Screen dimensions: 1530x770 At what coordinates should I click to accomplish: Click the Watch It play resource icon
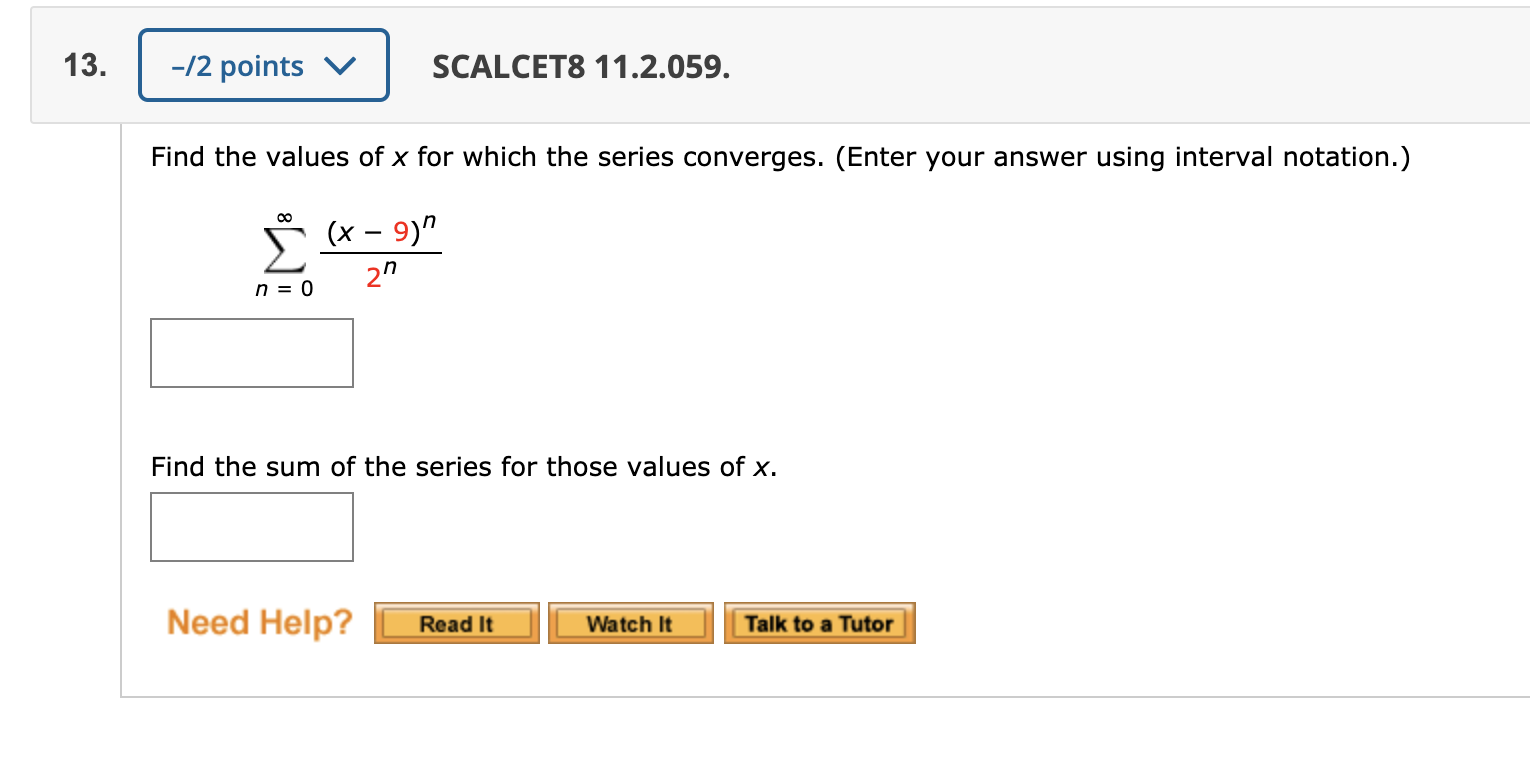(x=630, y=622)
